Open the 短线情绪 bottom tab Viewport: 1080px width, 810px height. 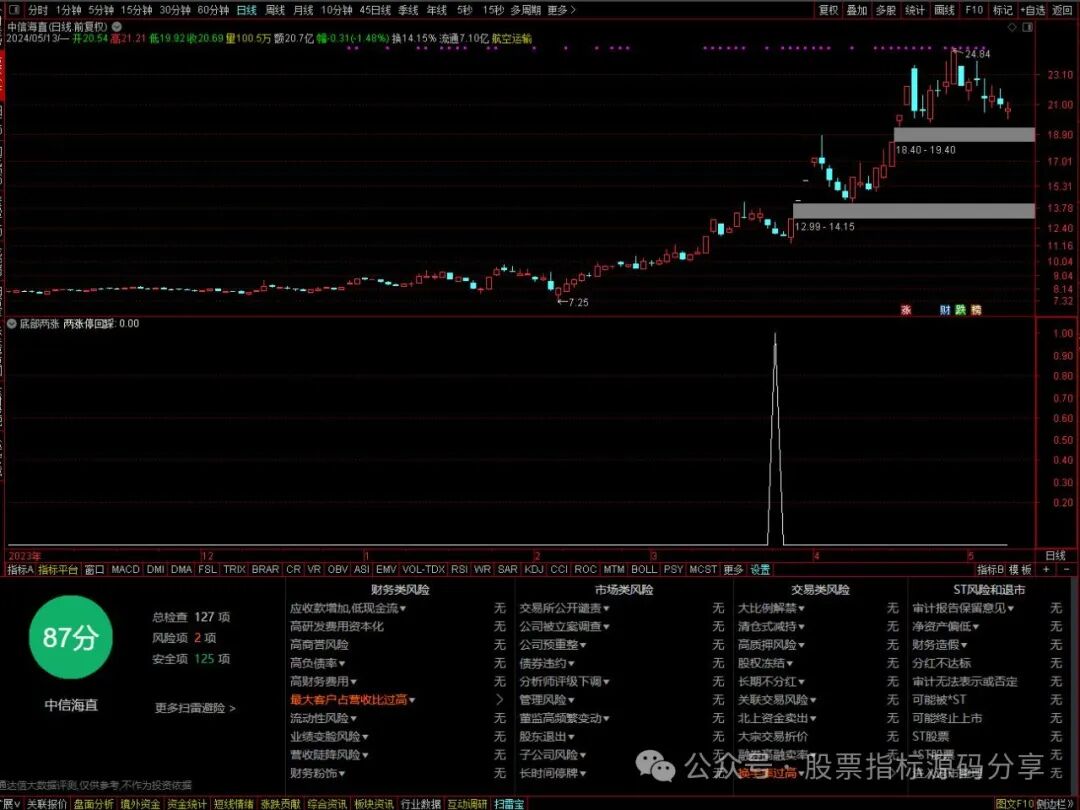click(233, 804)
